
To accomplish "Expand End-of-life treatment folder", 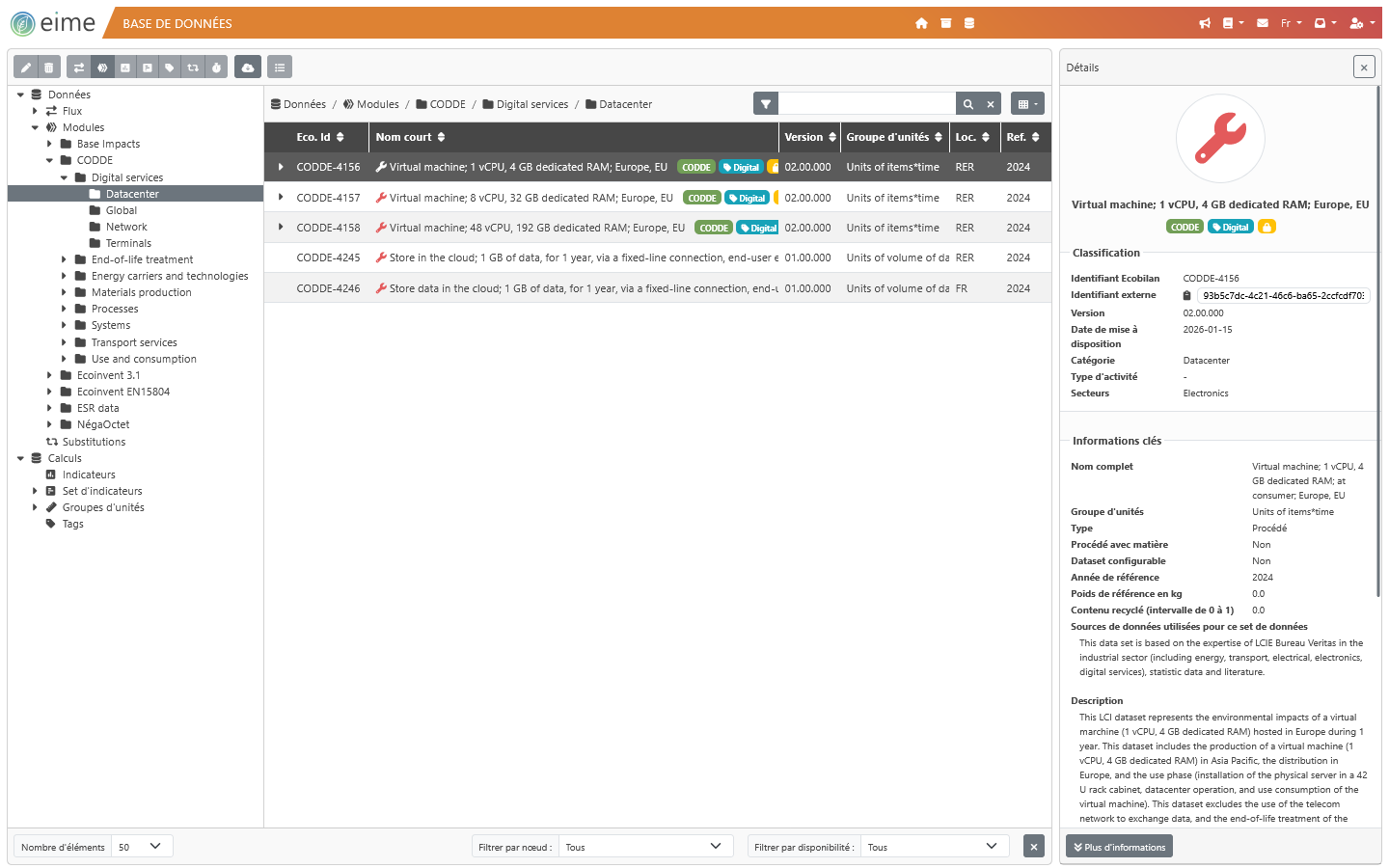I will click(64, 259).
